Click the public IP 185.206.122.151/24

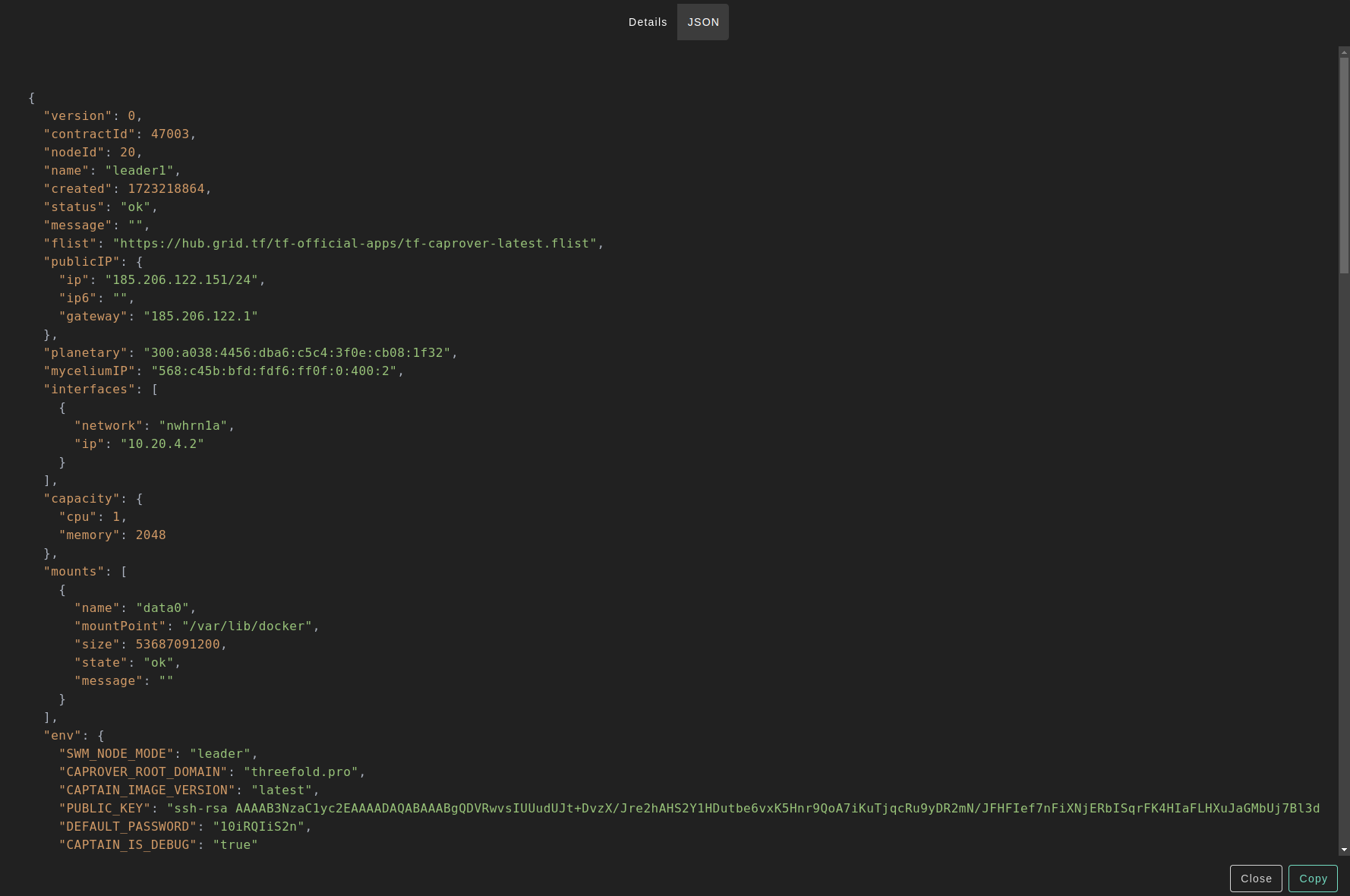point(181,280)
